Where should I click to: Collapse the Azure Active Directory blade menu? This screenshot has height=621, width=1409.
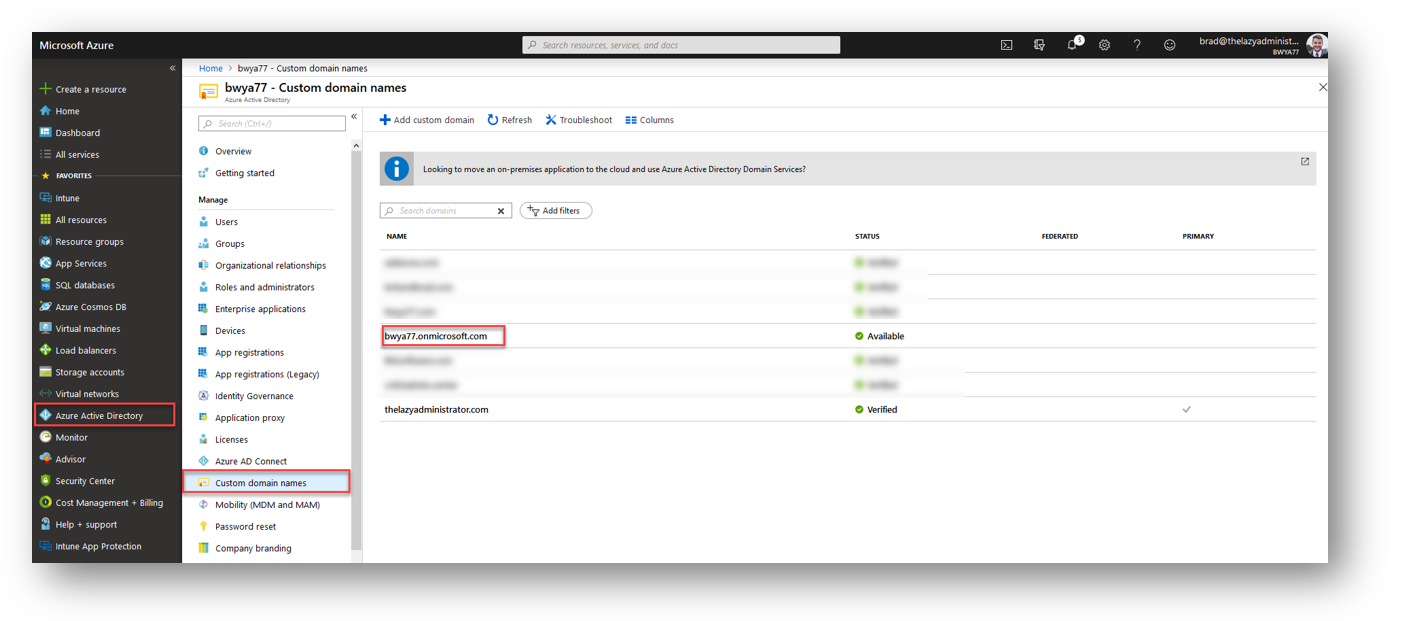[354, 116]
